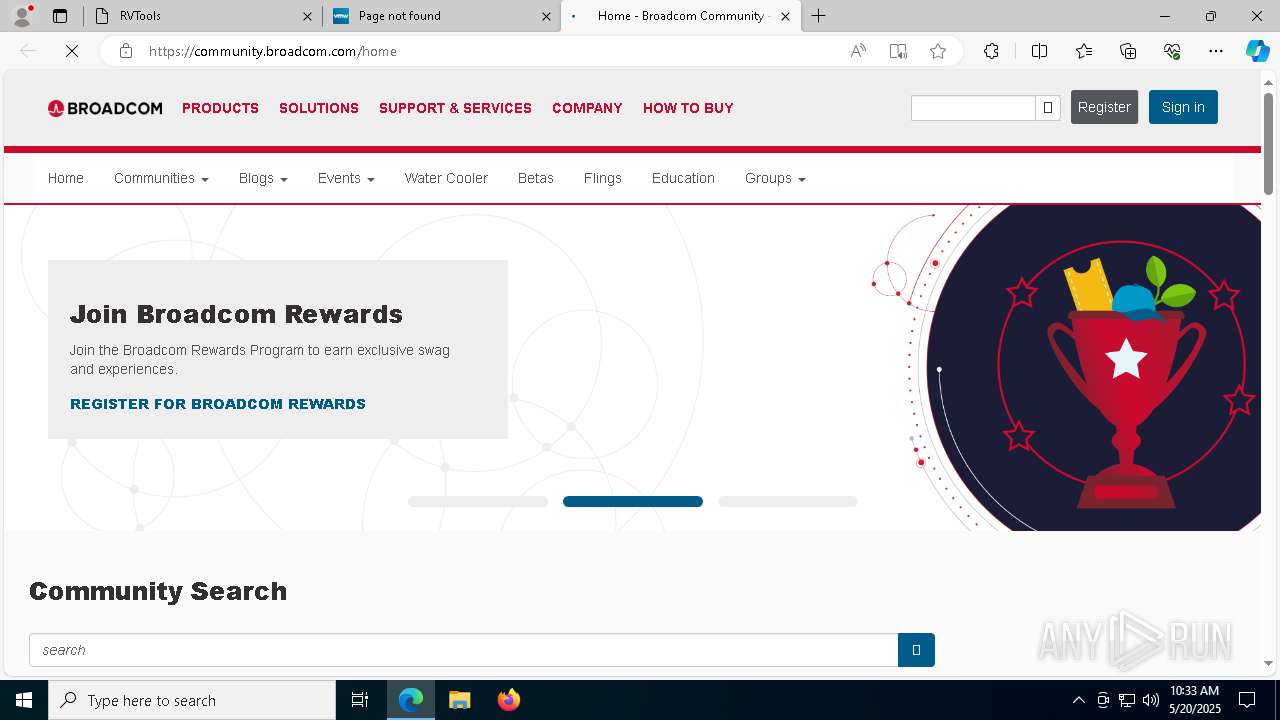Viewport: 1280px width, 720px height.
Task: Click the Community Search magnifier button
Action: [x=916, y=650]
